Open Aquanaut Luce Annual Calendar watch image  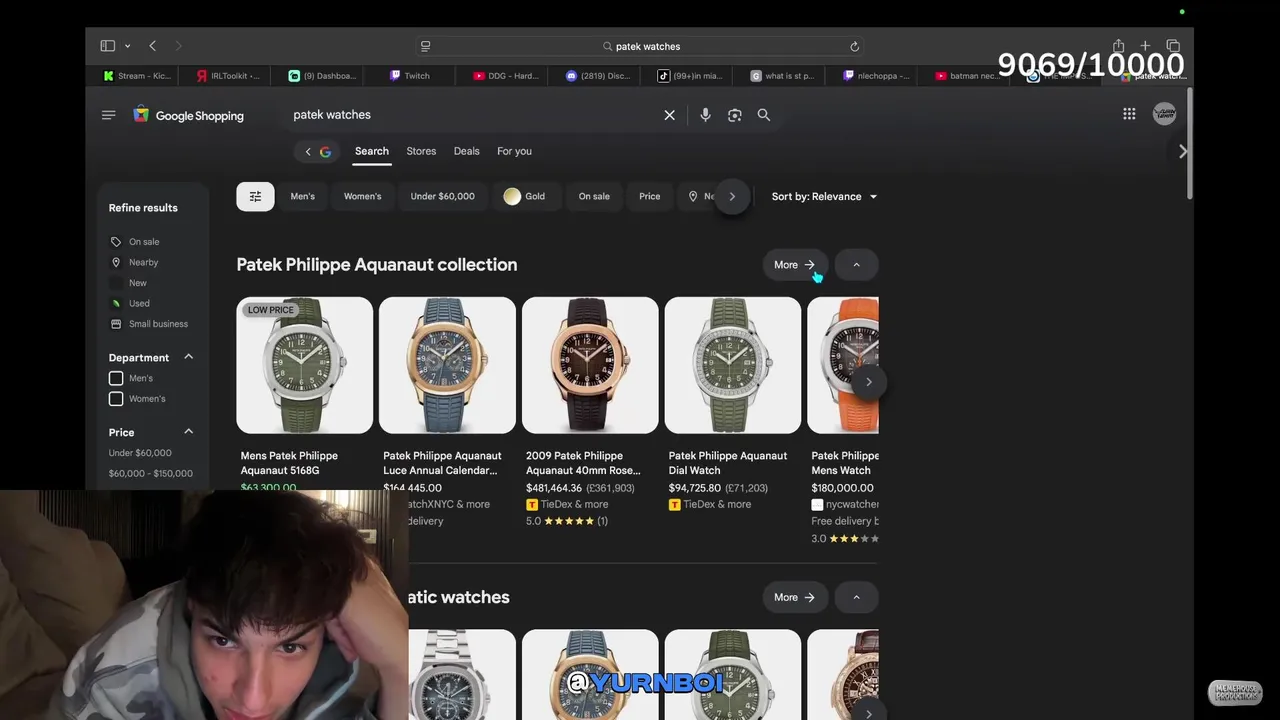[x=447, y=366]
